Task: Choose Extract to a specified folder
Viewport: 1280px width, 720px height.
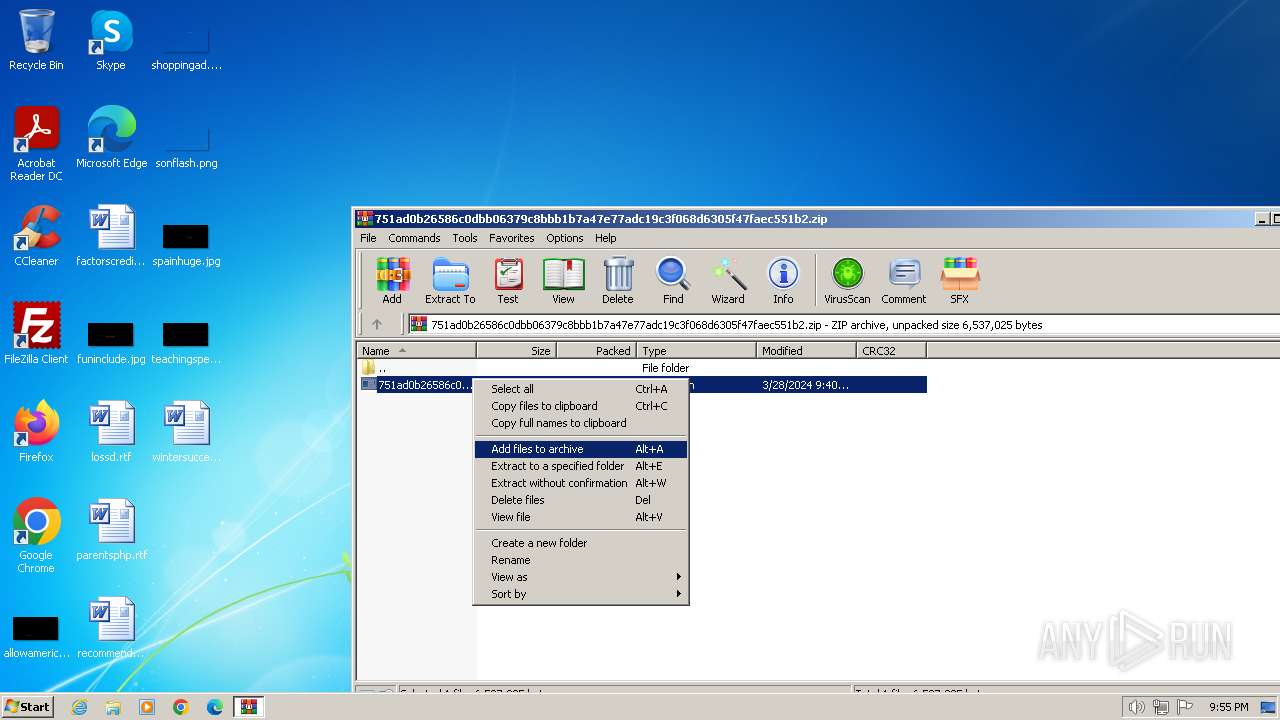Action: pos(581,466)
